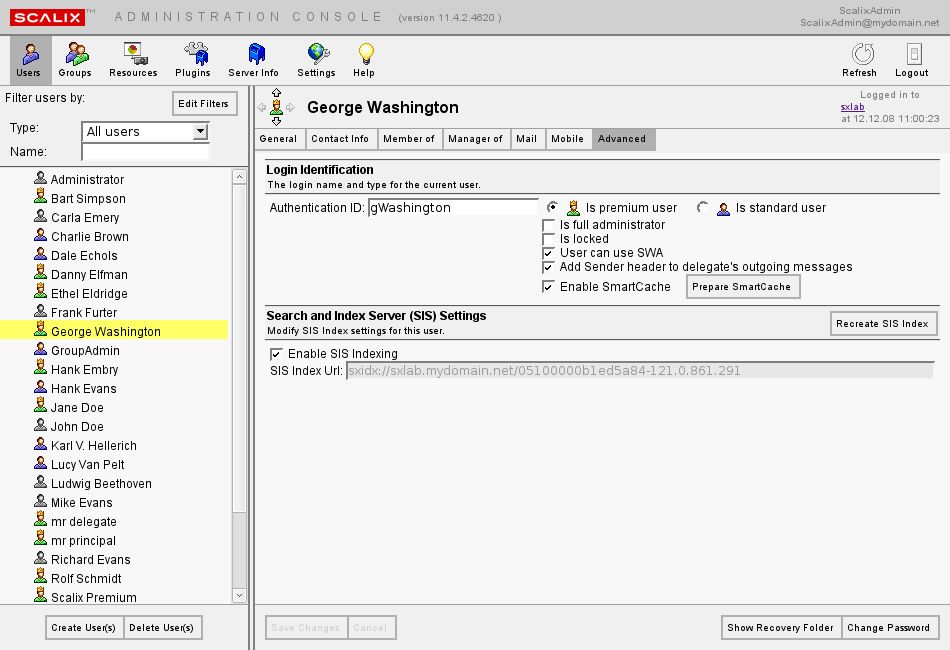Open the user Type dropdown

[200, 132]
